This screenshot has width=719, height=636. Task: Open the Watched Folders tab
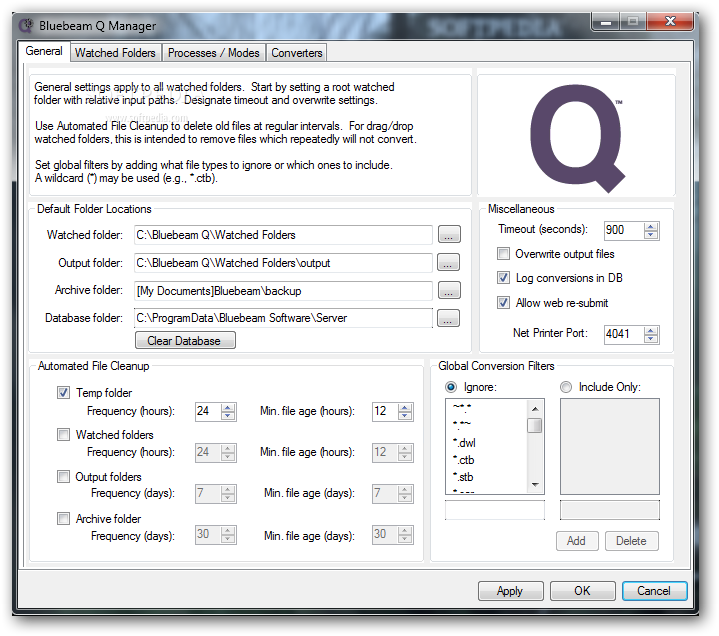coord(115,53)
